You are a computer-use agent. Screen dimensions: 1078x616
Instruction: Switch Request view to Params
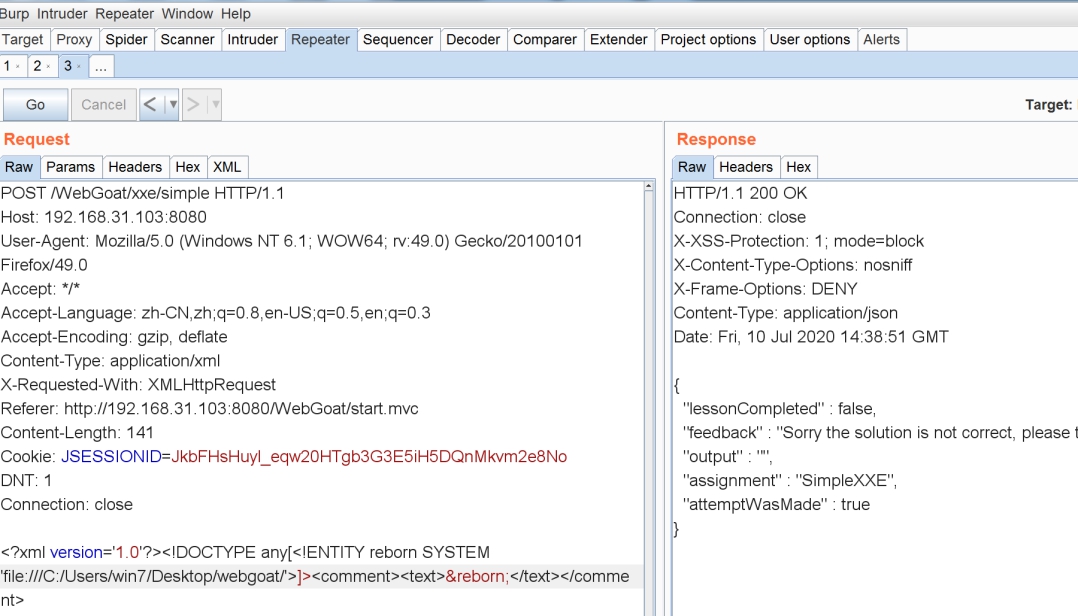[x=71, y=167]
